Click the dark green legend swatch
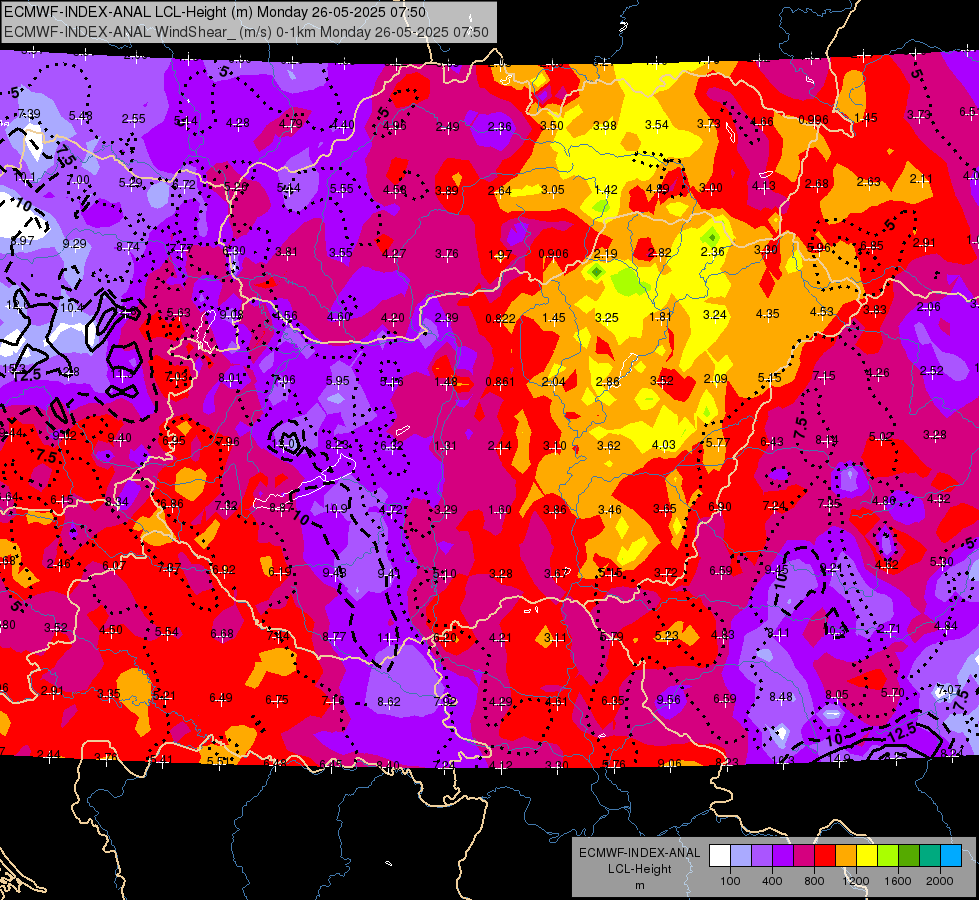Image resolution: width=979 pixels, height=900 pixels. click(x=909, y=856)
